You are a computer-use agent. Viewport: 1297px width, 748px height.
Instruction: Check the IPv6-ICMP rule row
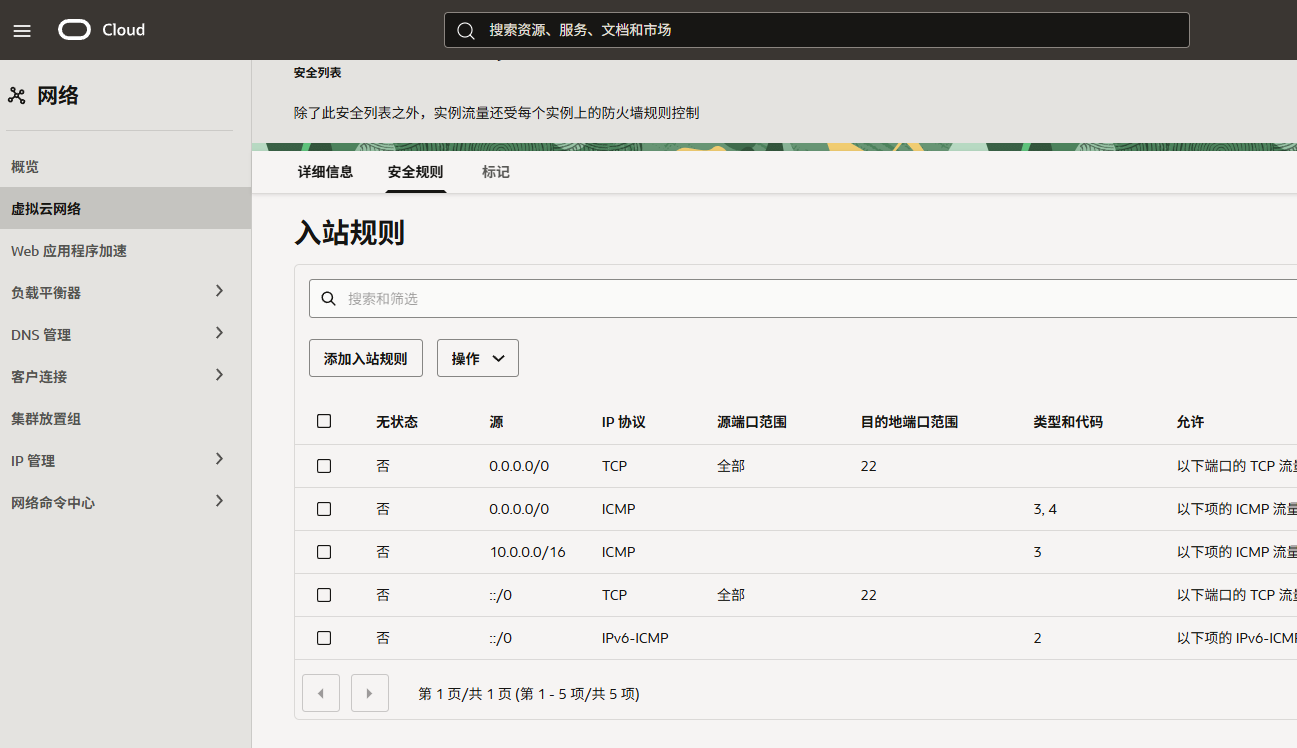click(x=324, y=638)
